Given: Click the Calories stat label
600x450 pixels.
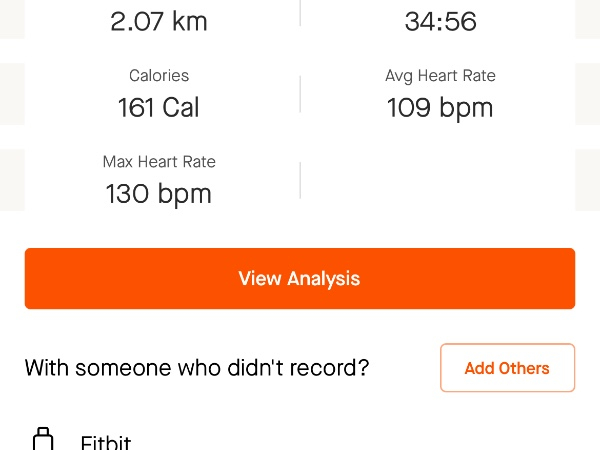Looking at the screenshot, I should click(159, 76).
